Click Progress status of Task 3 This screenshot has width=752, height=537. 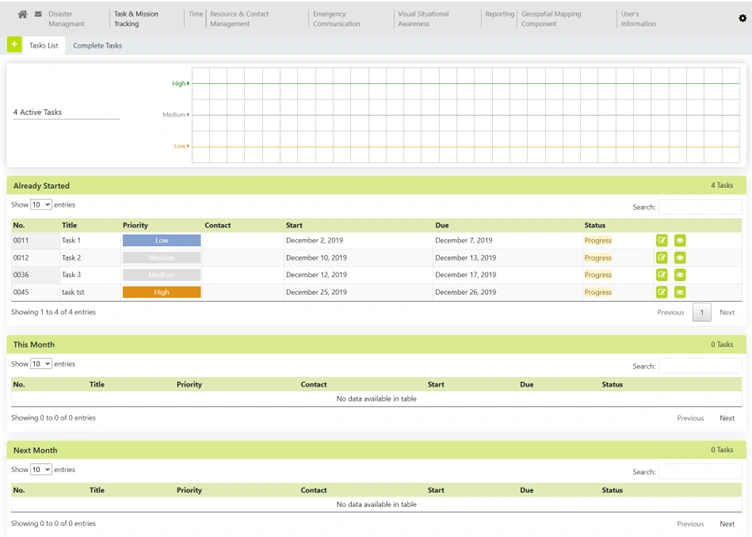coord(598,275)
